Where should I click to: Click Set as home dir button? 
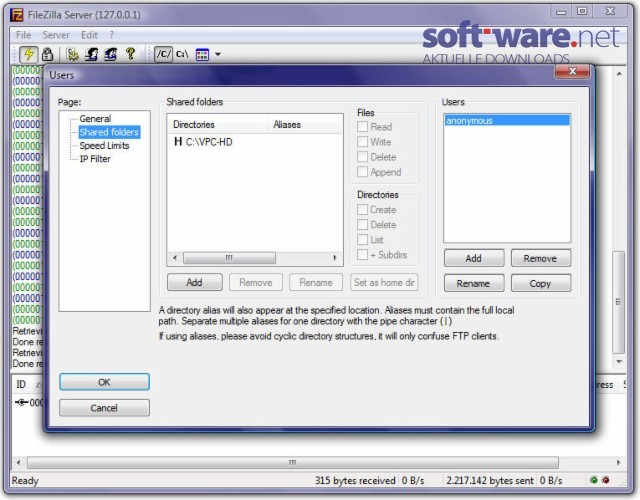pos(384,282)
